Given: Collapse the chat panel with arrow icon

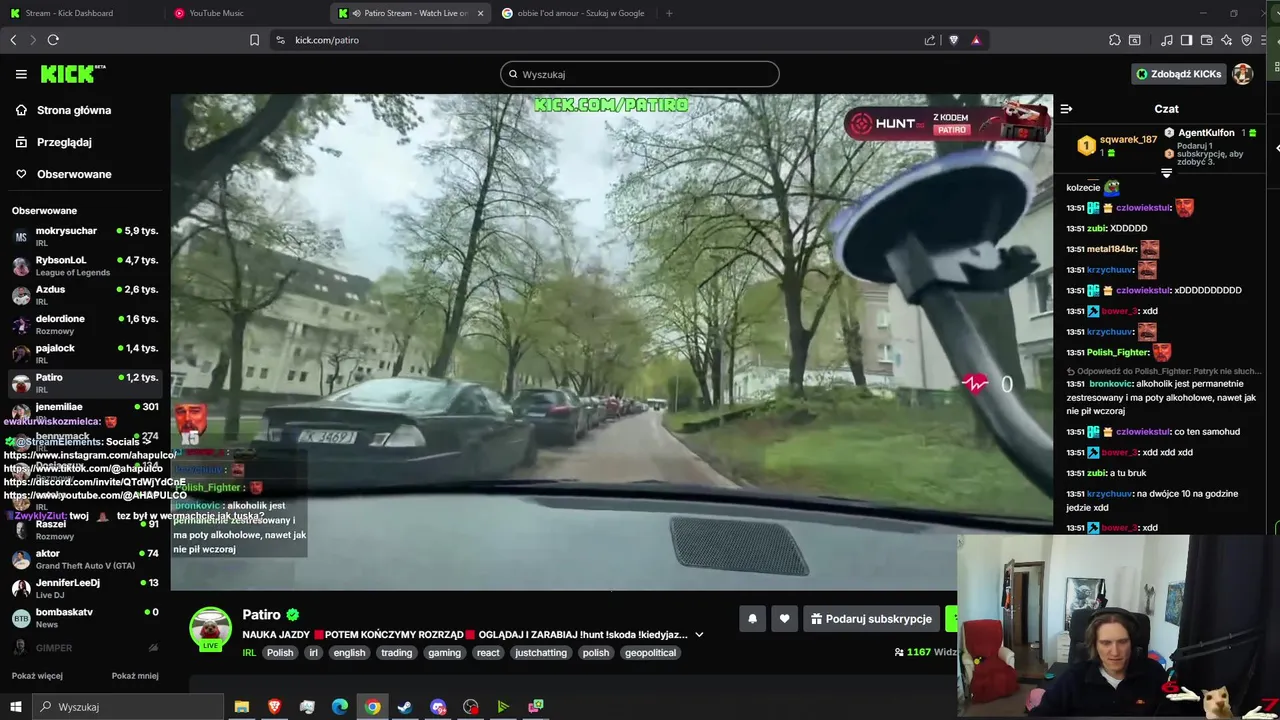Looking at the screenshot, I should (x=1066, y=109).
